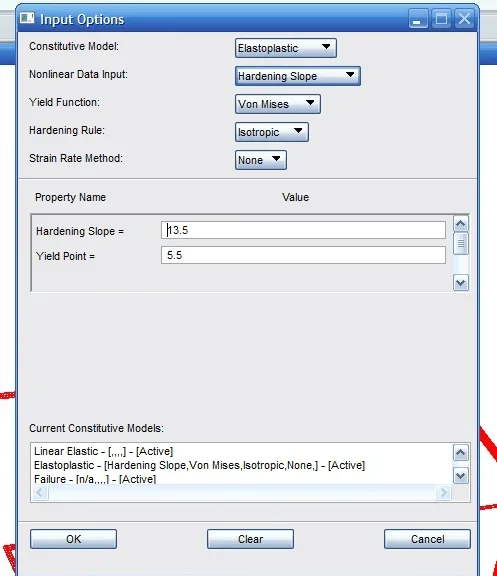Select the Linear Elastic model entry

coord(104,451)
